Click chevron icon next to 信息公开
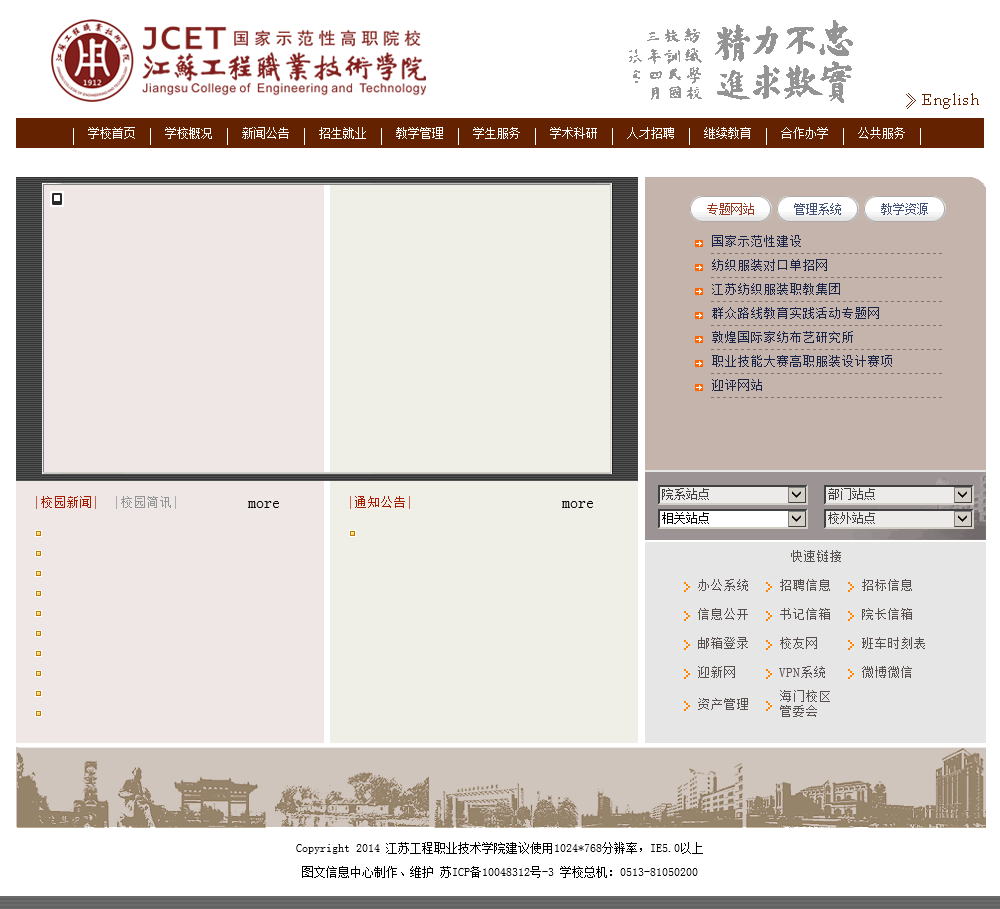The height and width of the screenshot is (909, 1000). 686,616
